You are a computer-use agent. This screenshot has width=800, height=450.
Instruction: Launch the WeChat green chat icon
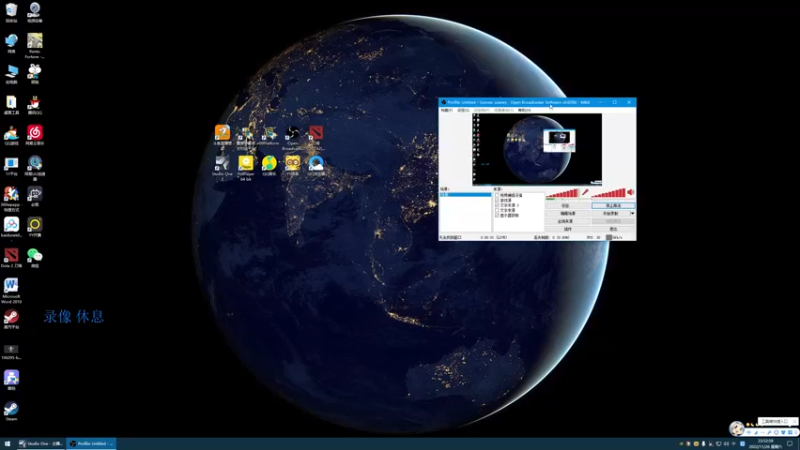click(x=35, y=258)
